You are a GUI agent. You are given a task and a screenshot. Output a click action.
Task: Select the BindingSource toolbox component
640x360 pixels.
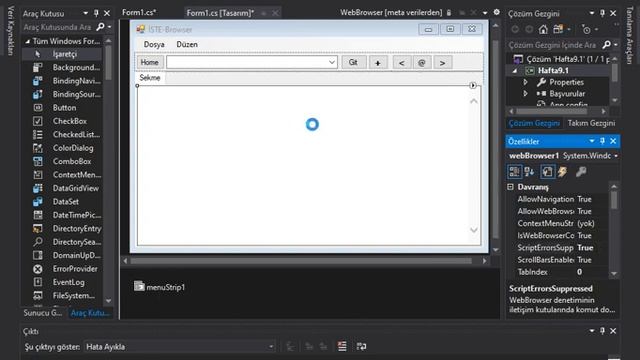(x=62, y=94)
